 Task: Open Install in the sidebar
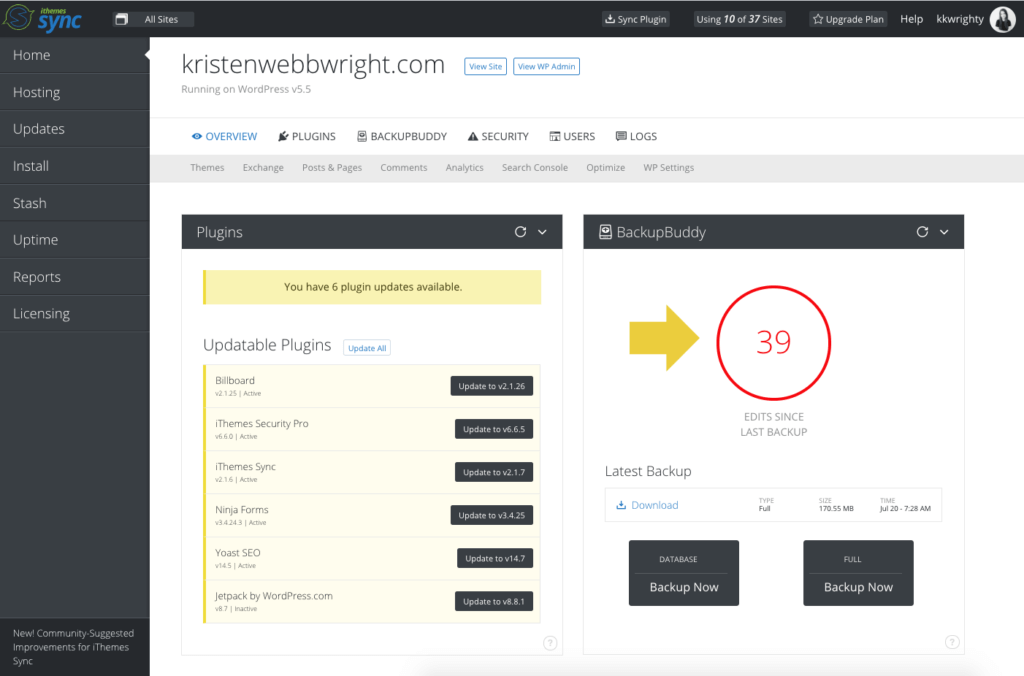[x=74, y=166]
